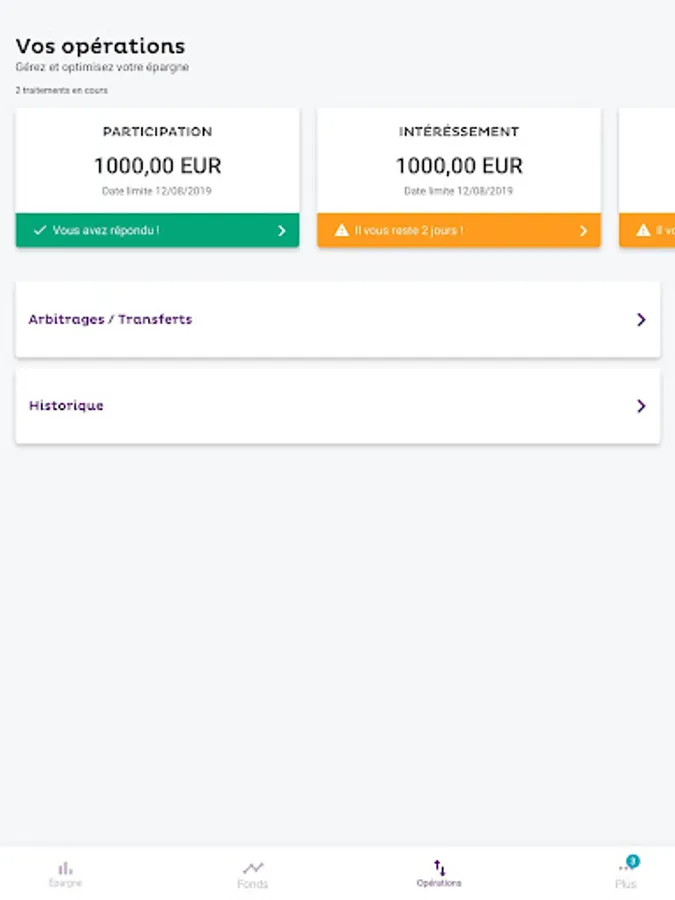Tap the Épargne bar chart icon
675x900 pixels.
(x=65, y=867)
